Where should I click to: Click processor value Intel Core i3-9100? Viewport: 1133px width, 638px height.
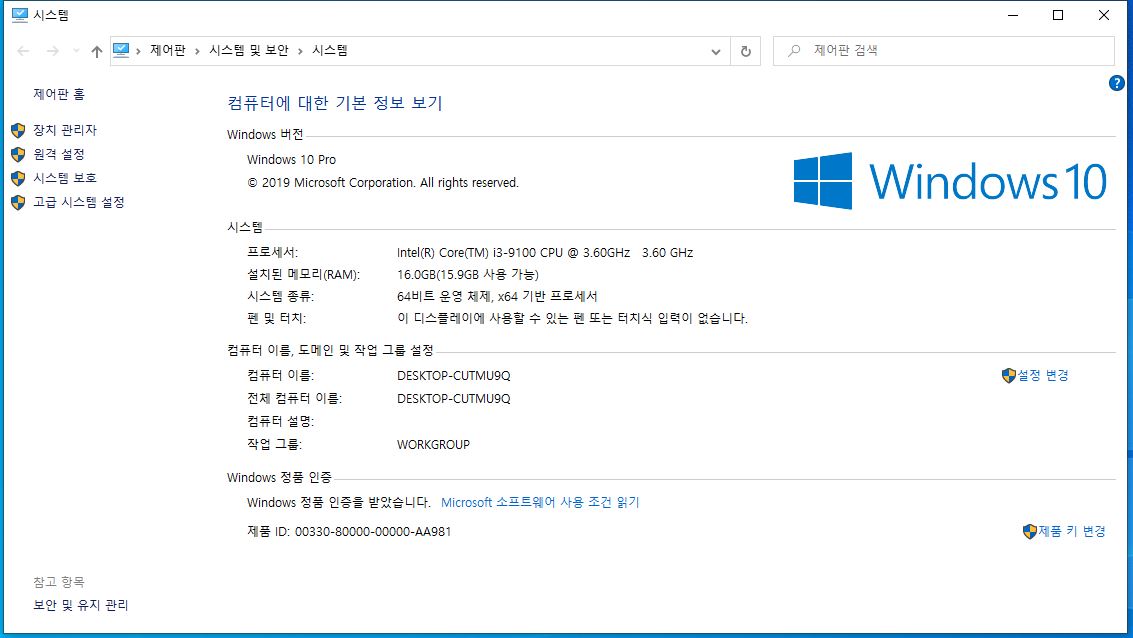[x=545, y=253]
